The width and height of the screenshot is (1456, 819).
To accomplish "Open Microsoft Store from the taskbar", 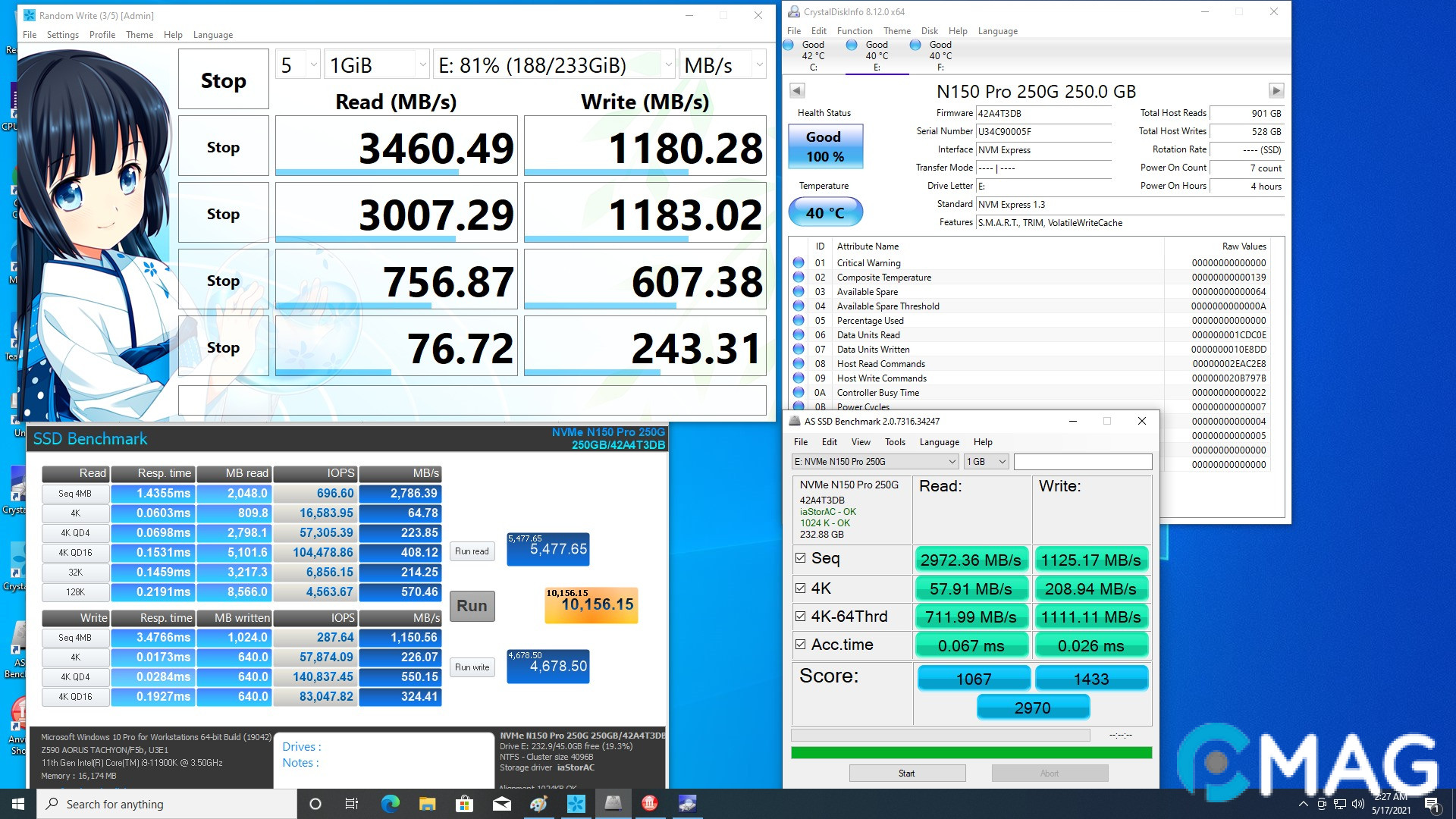I will [464, 804].
